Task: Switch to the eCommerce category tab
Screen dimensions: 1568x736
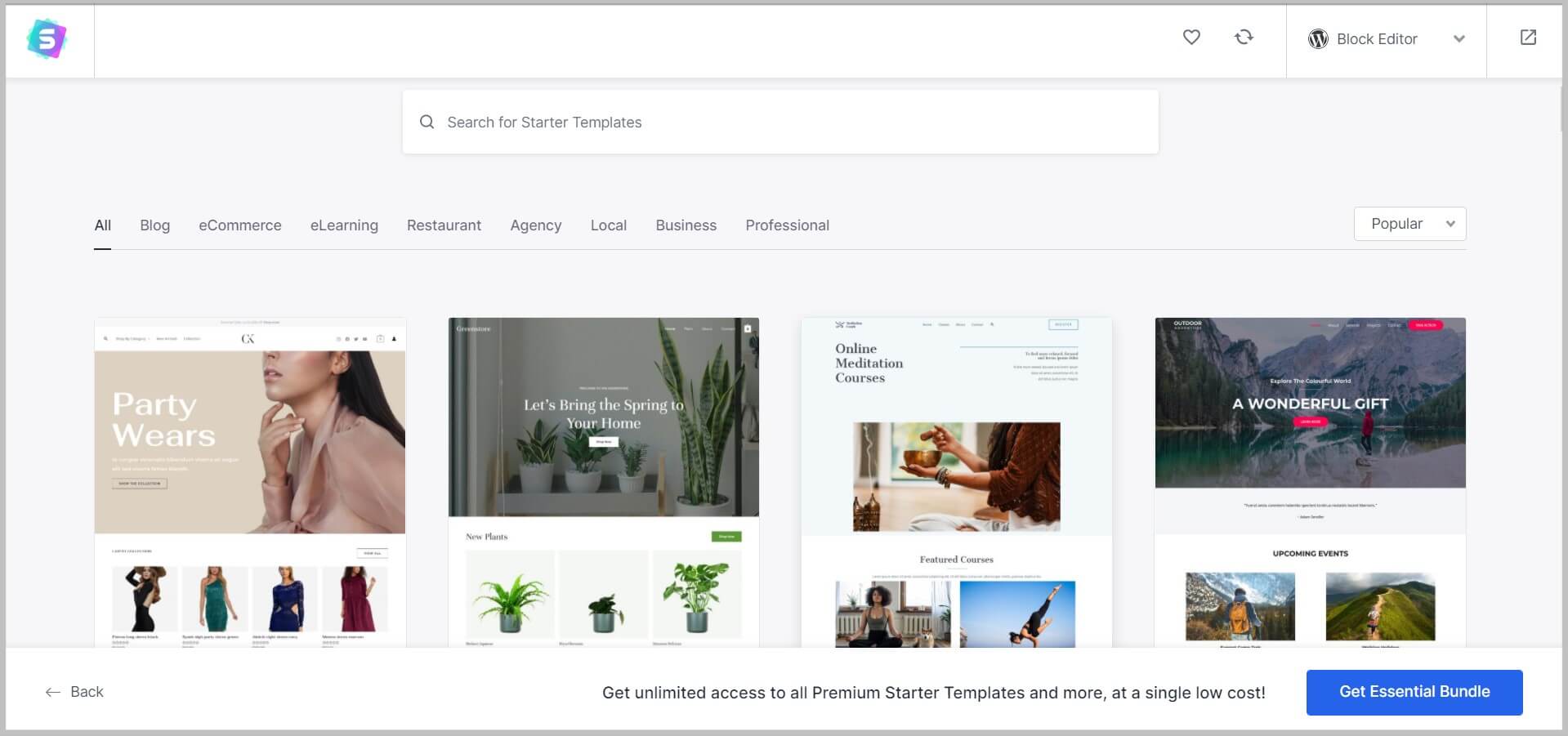Action: coord(239,225)
